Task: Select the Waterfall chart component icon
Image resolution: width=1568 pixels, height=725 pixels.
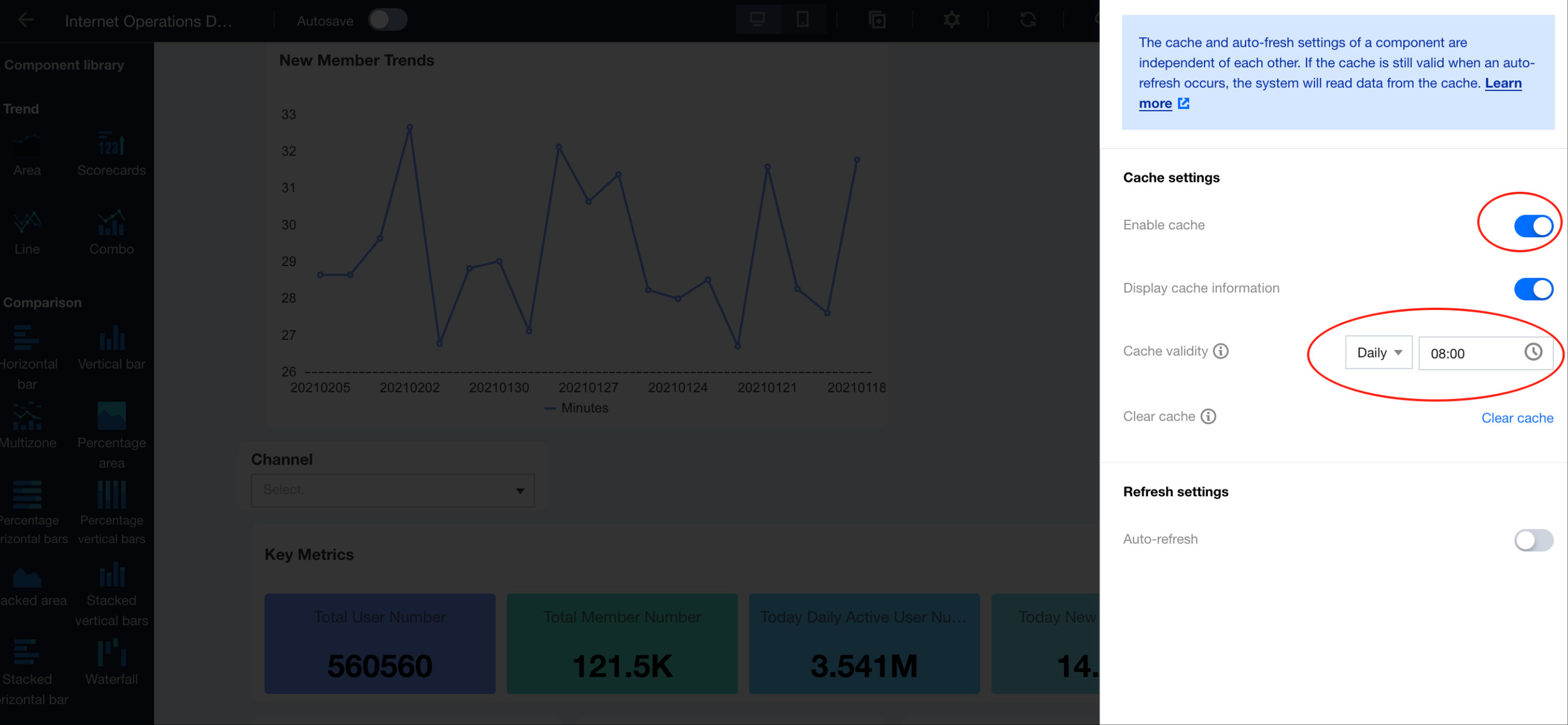Action: pyautogui.click(x=112, y=652)
